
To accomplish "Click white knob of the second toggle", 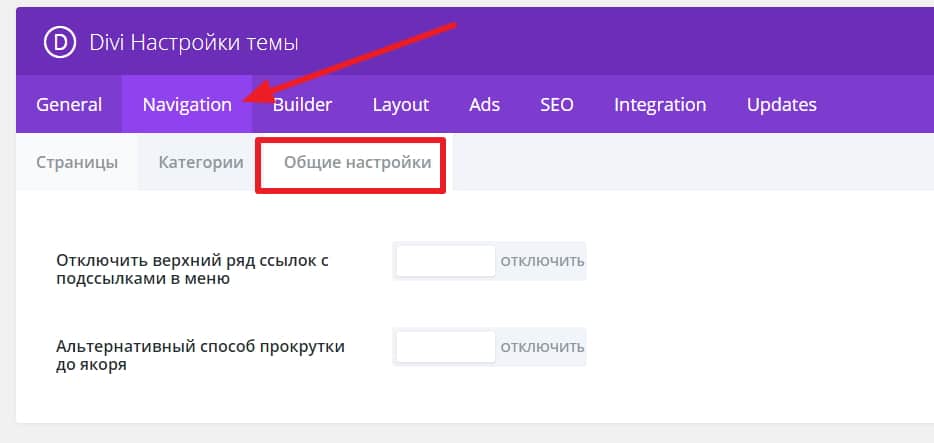I will (x=446, y=347).
